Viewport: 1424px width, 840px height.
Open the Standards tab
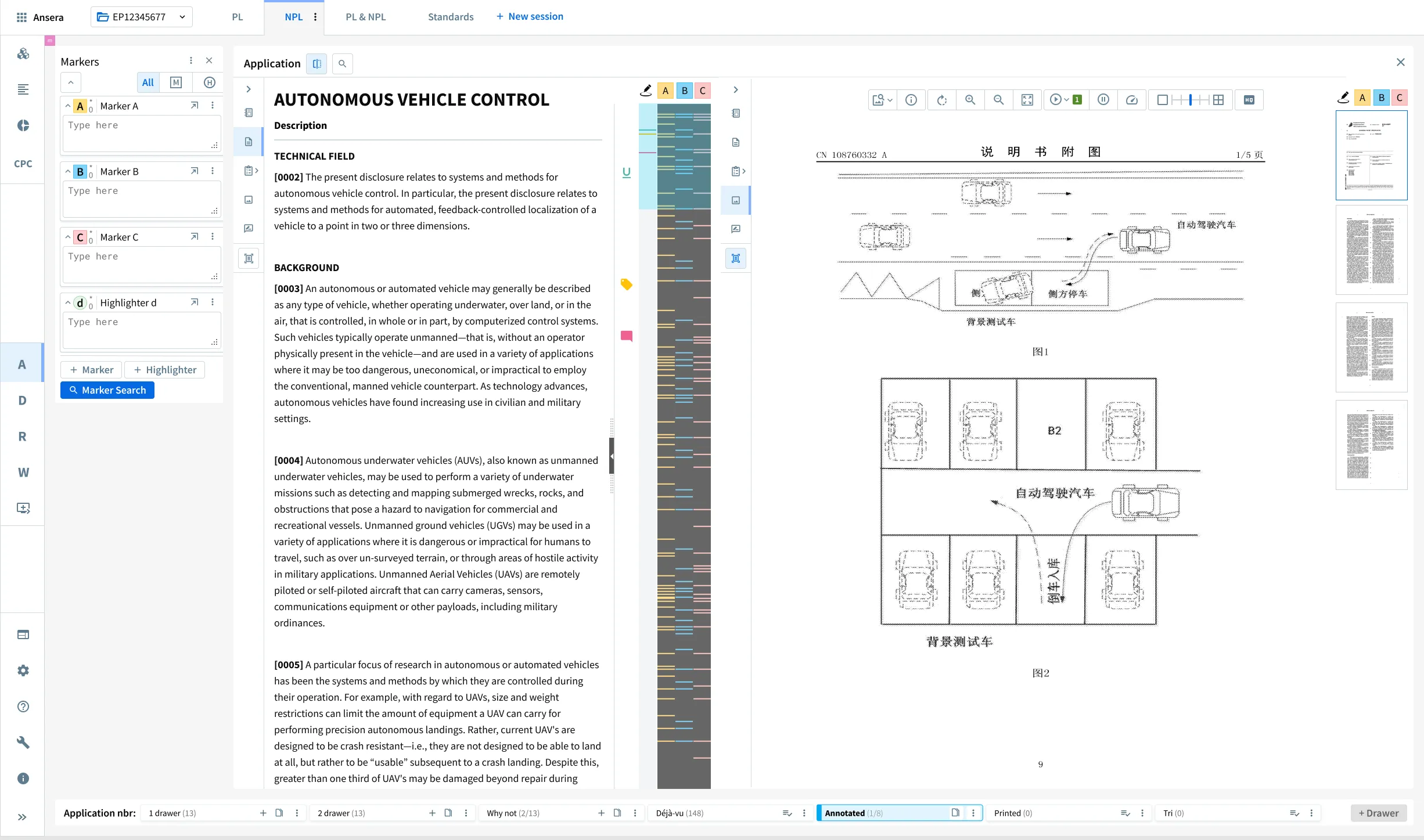451,17
